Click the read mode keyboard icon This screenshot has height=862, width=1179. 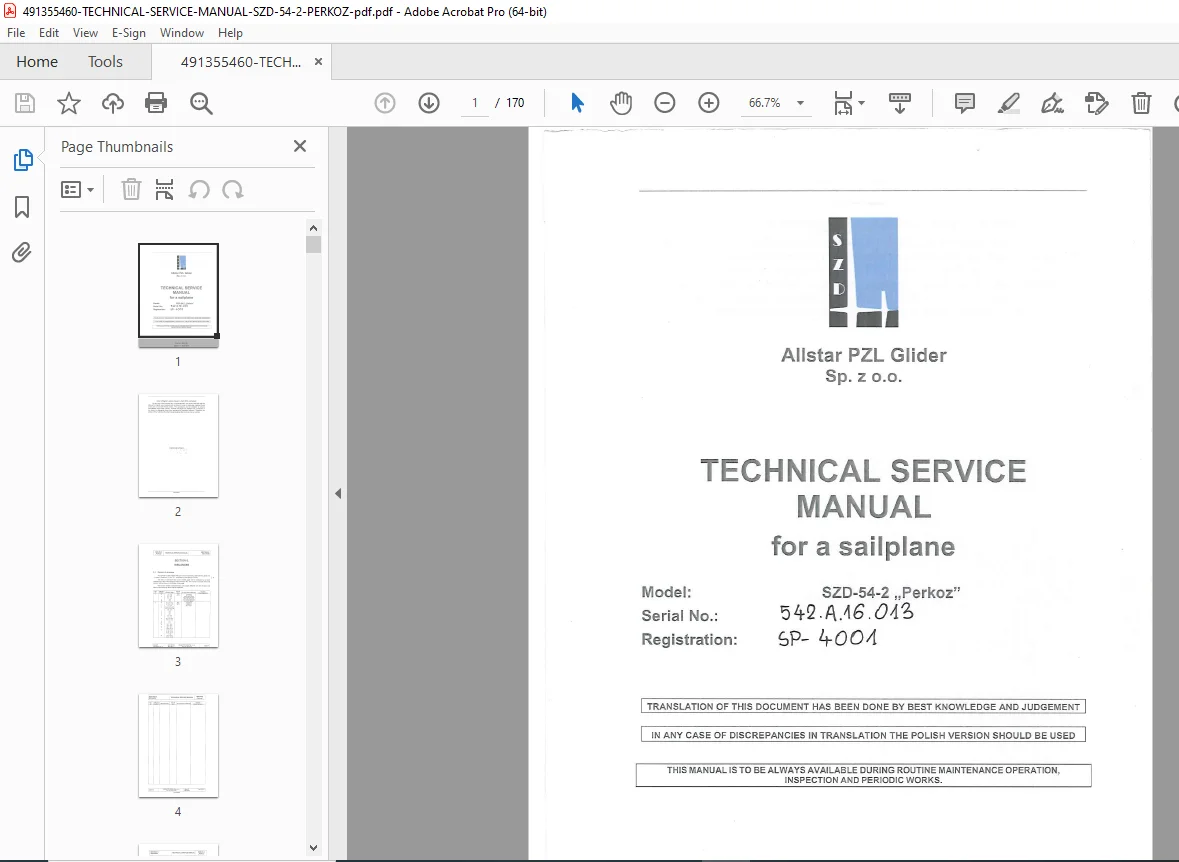(899, 103)
